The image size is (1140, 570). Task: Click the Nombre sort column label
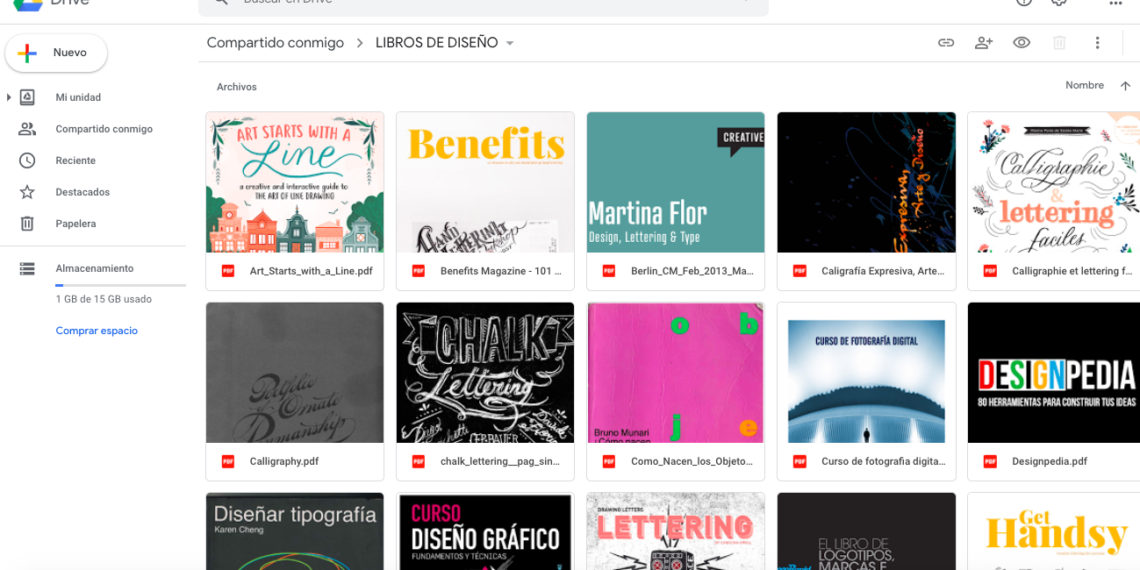click(1084, 86)
